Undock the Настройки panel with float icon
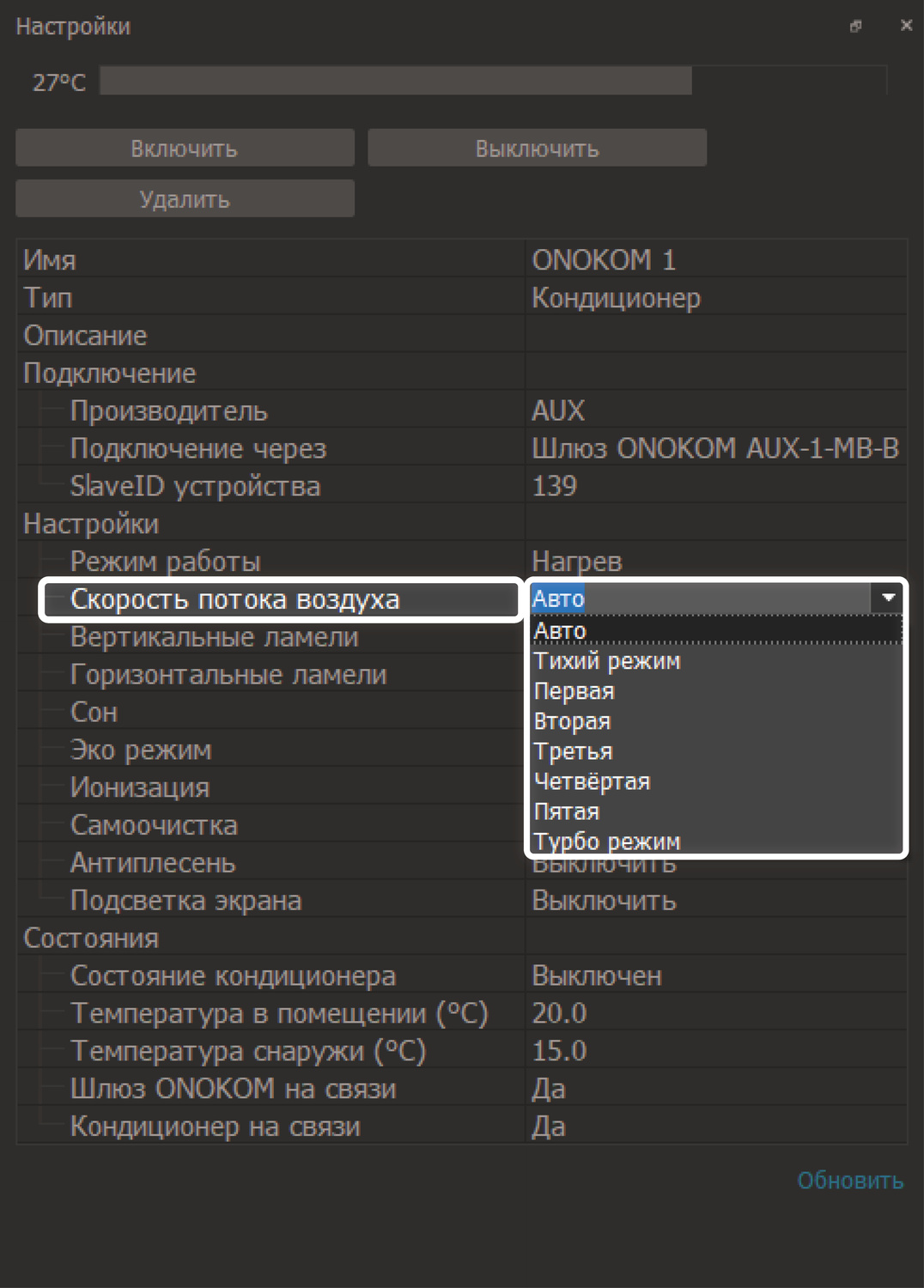The image size is (924, 1288). pyautogui.click(x=855, y=27)
